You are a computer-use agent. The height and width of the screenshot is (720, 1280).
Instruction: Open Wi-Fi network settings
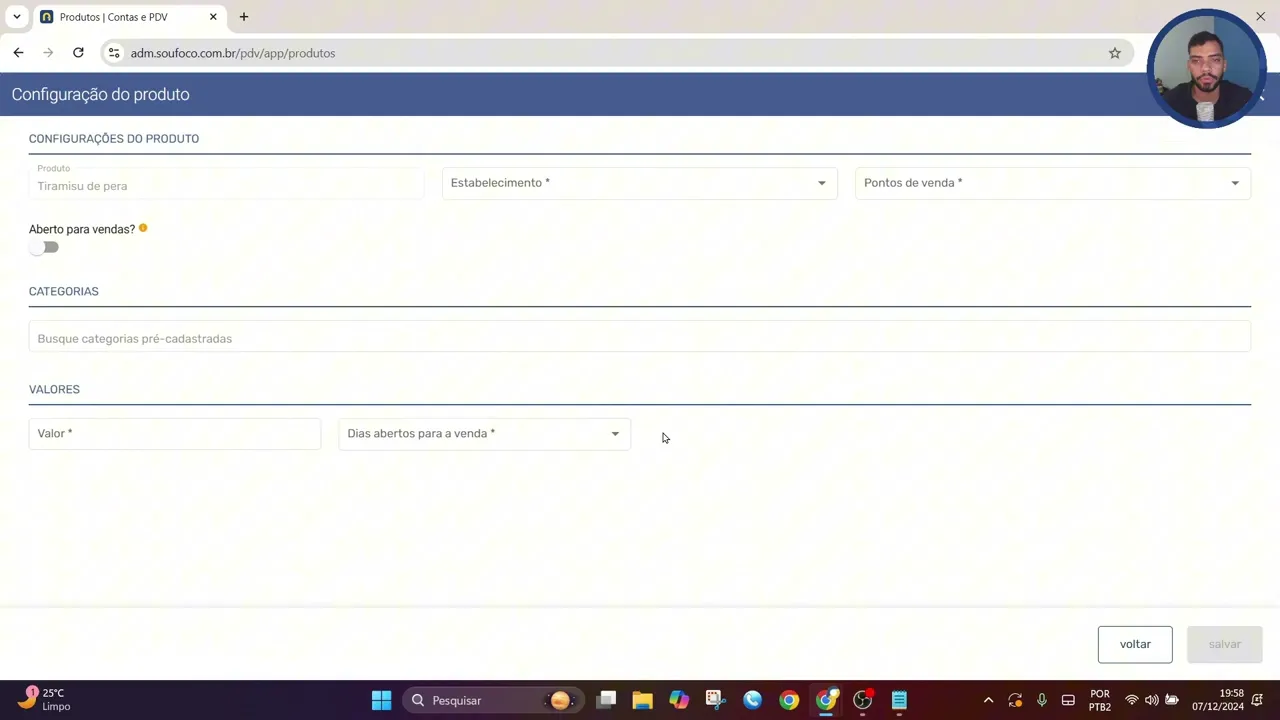coord(1132,700)
